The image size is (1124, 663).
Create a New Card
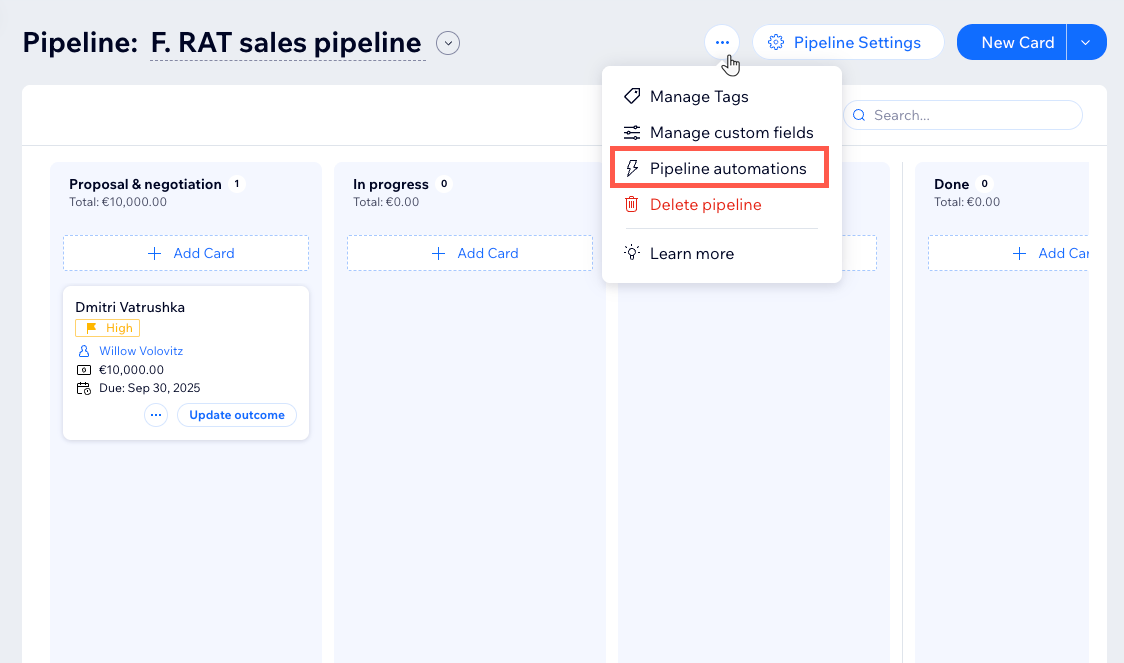pyautogui.click(x=1011, y=42)
